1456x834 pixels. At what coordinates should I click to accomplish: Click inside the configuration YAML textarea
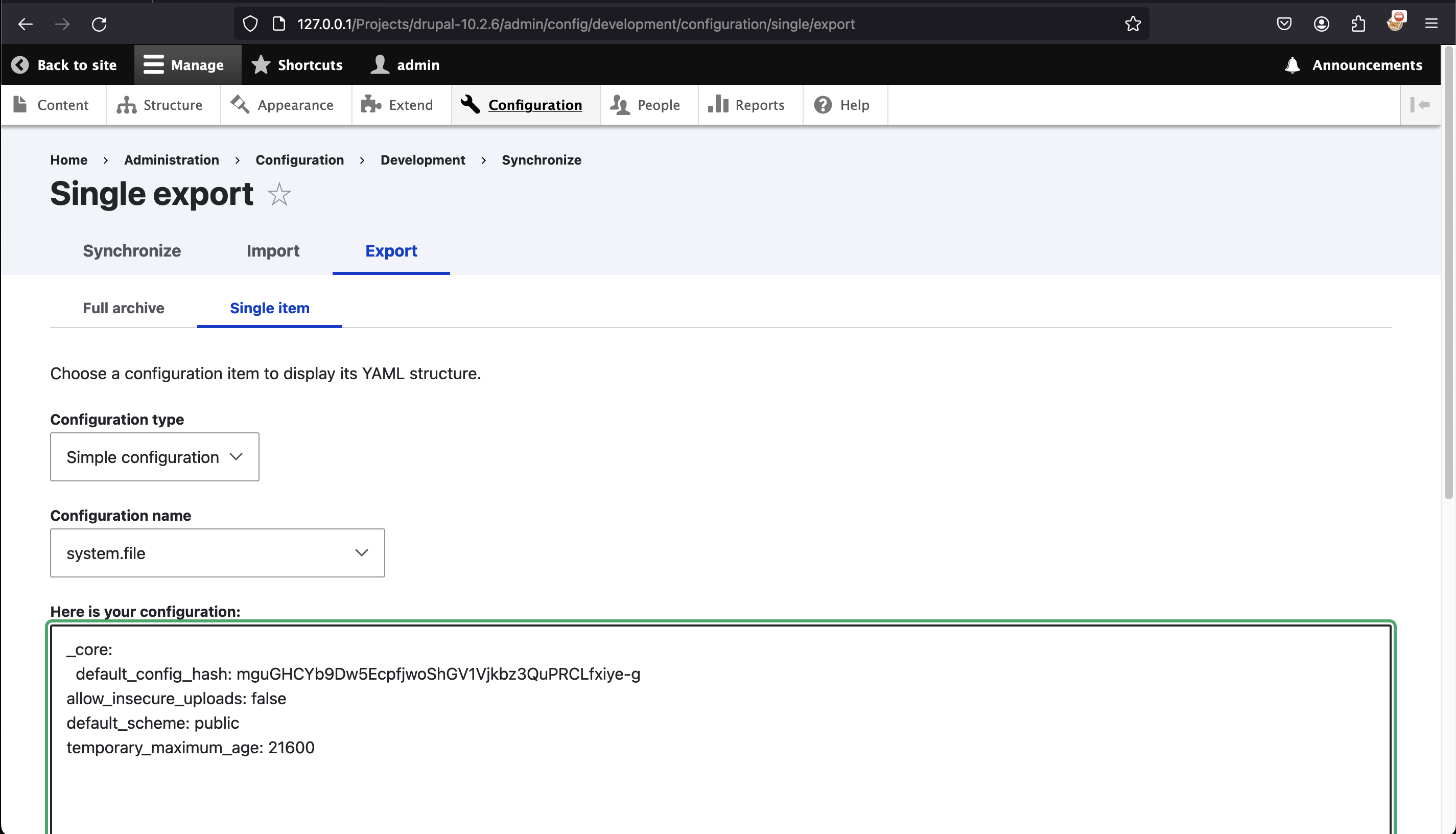(x=720, y=791)
